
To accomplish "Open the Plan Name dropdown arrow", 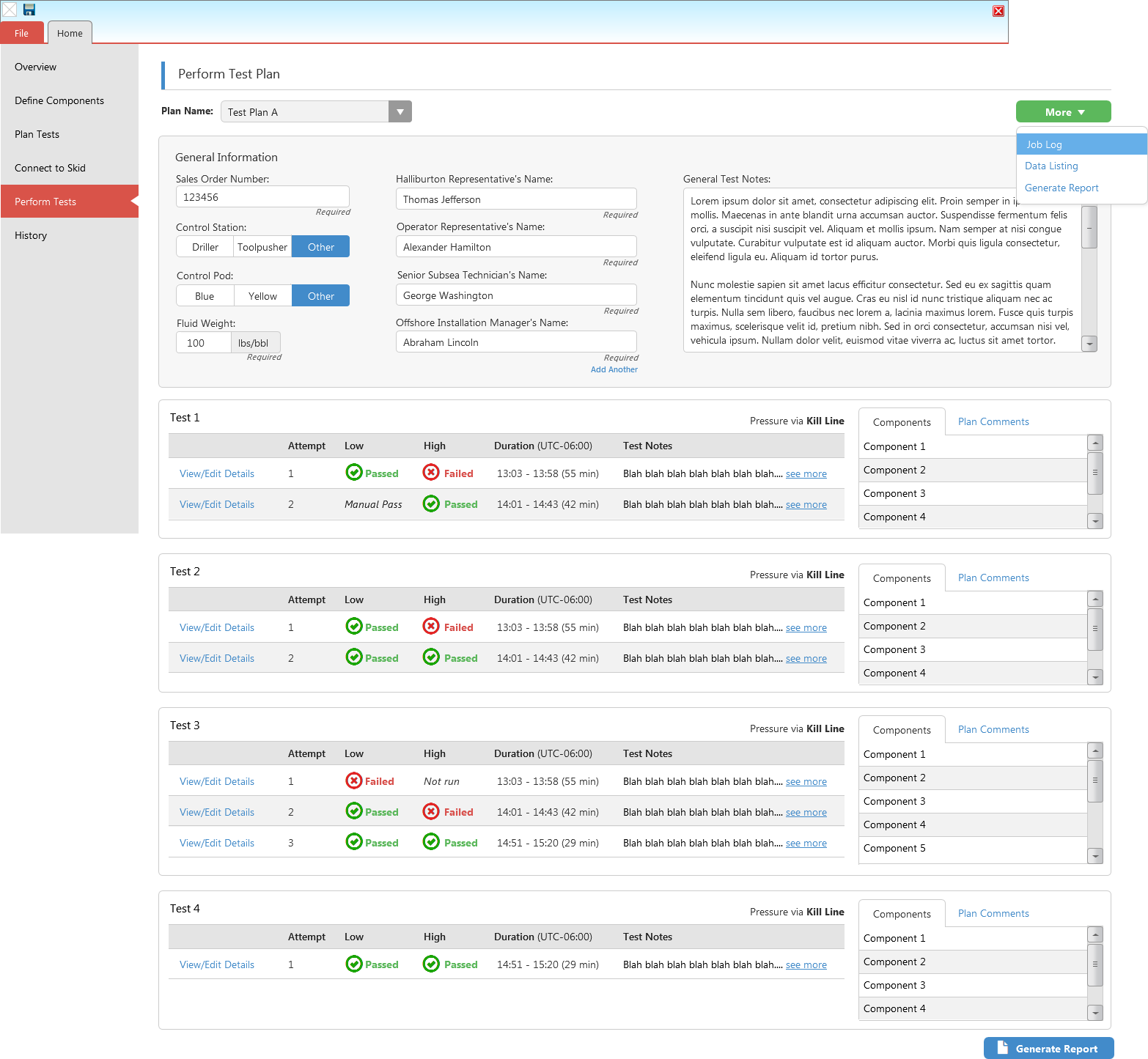I will [x=400, y=112].
